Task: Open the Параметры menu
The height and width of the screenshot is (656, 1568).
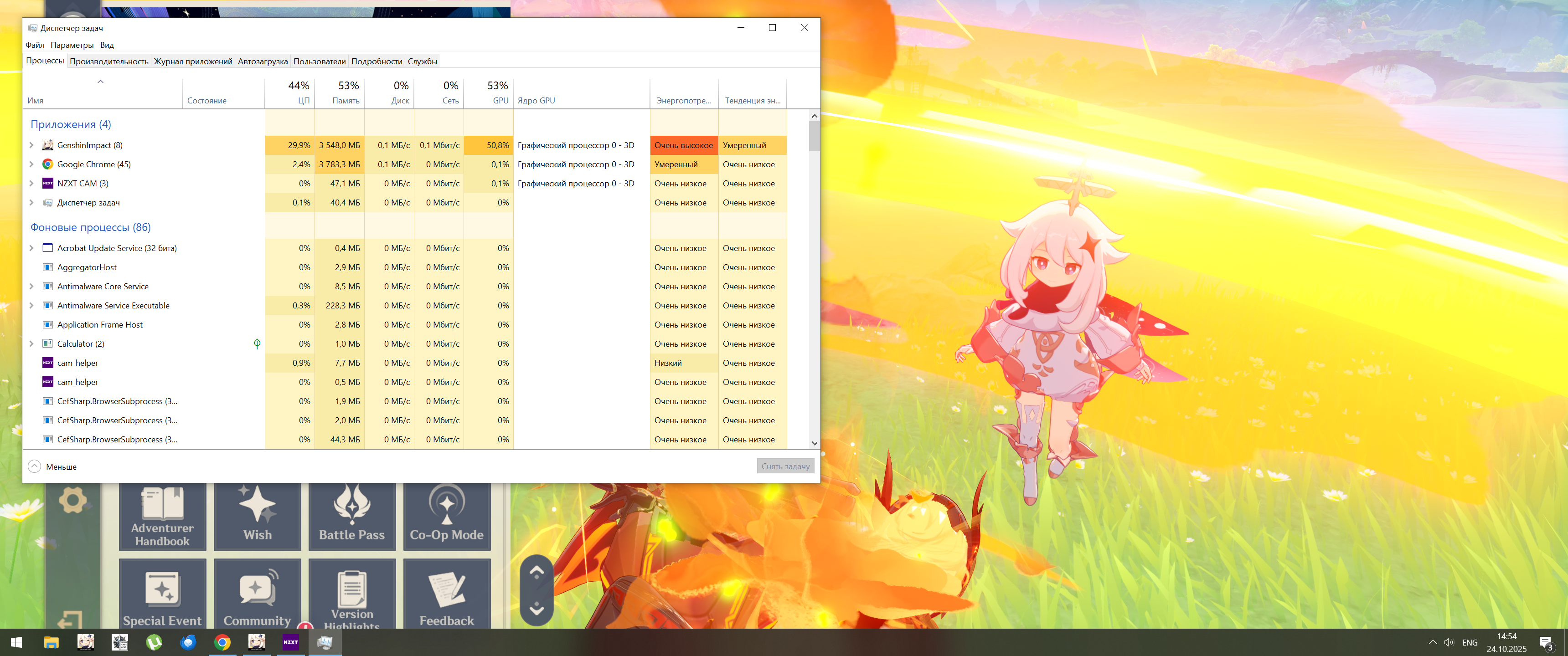Action: click(x=72, y=45)
